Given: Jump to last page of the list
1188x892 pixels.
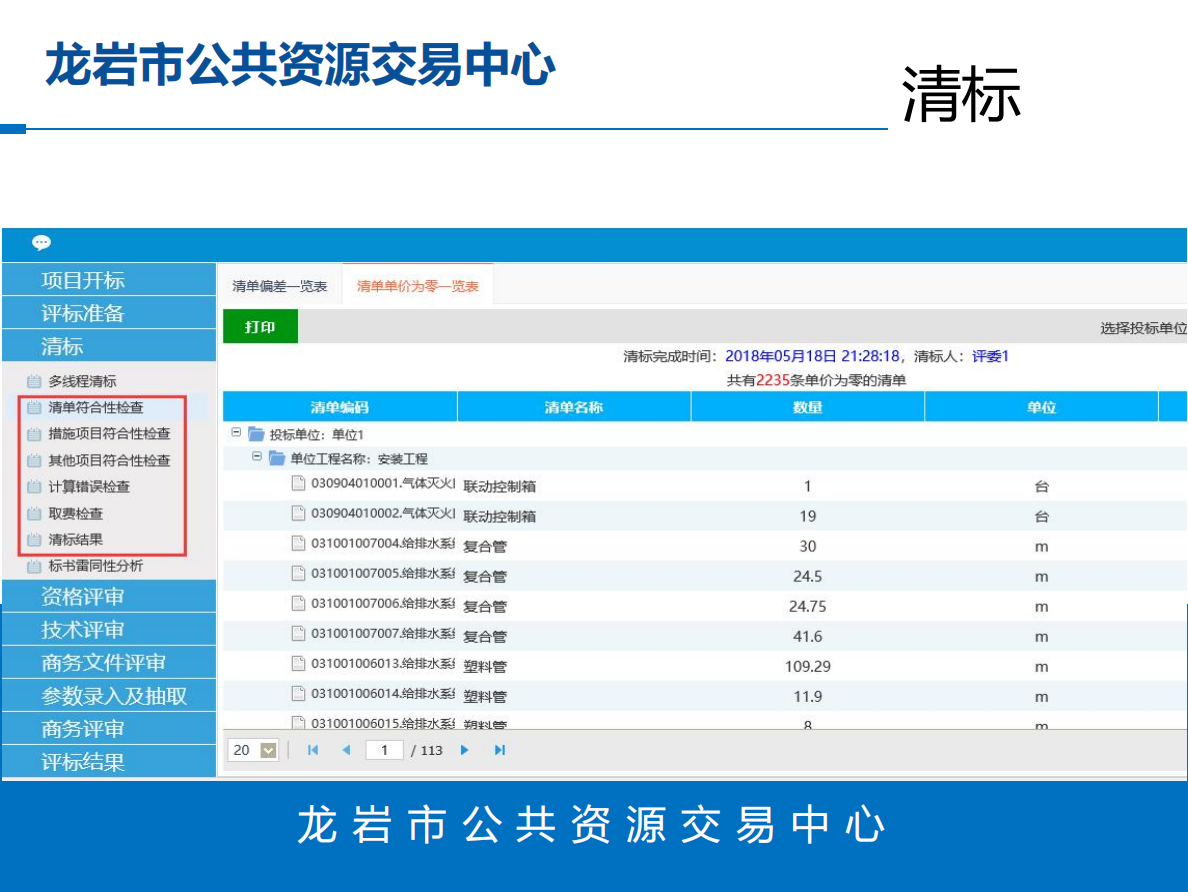Looking at the screenshot, I should click(499, 750).
